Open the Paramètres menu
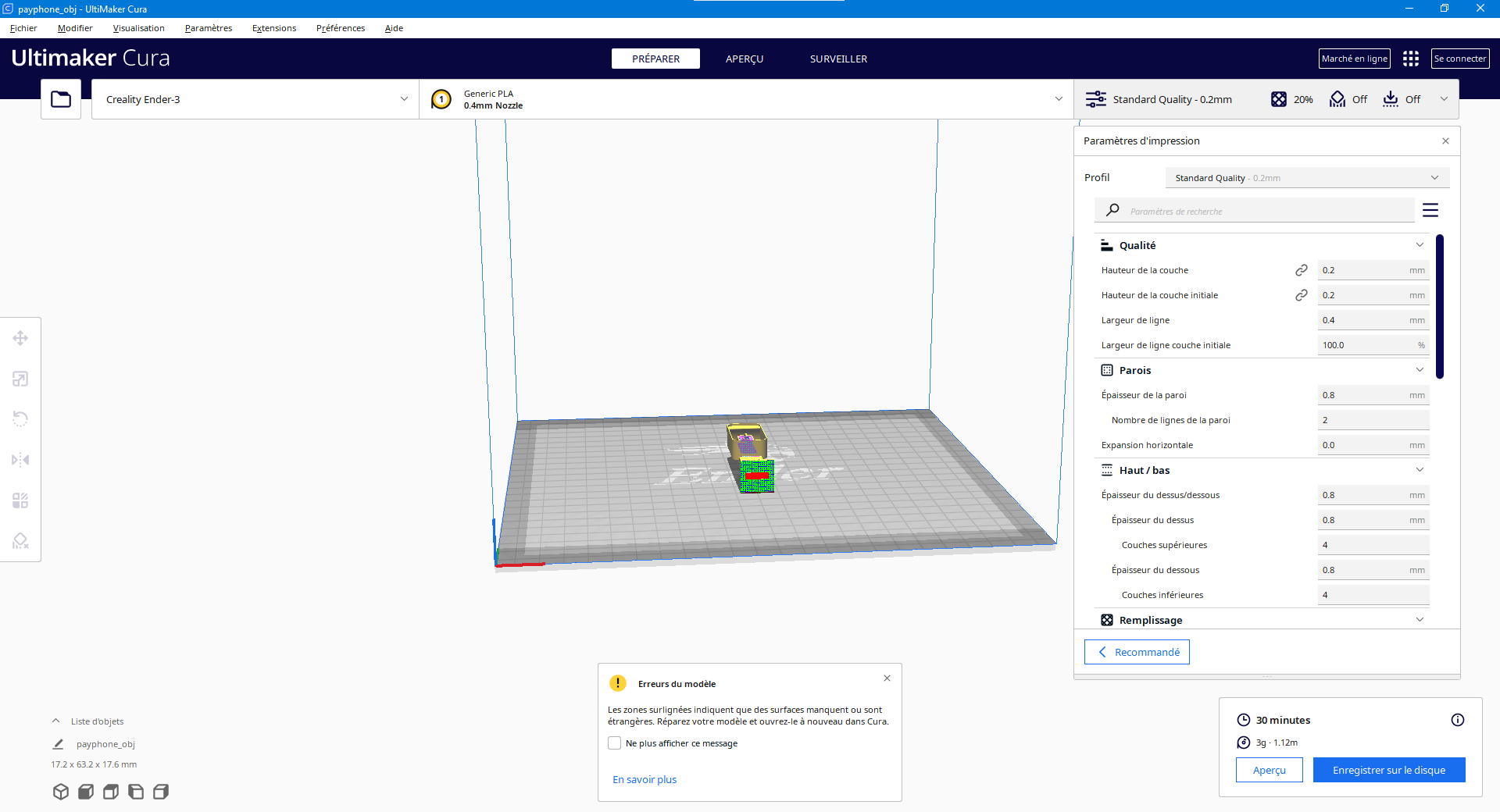This screenshot has width=1500, height=812. [209, 28]
